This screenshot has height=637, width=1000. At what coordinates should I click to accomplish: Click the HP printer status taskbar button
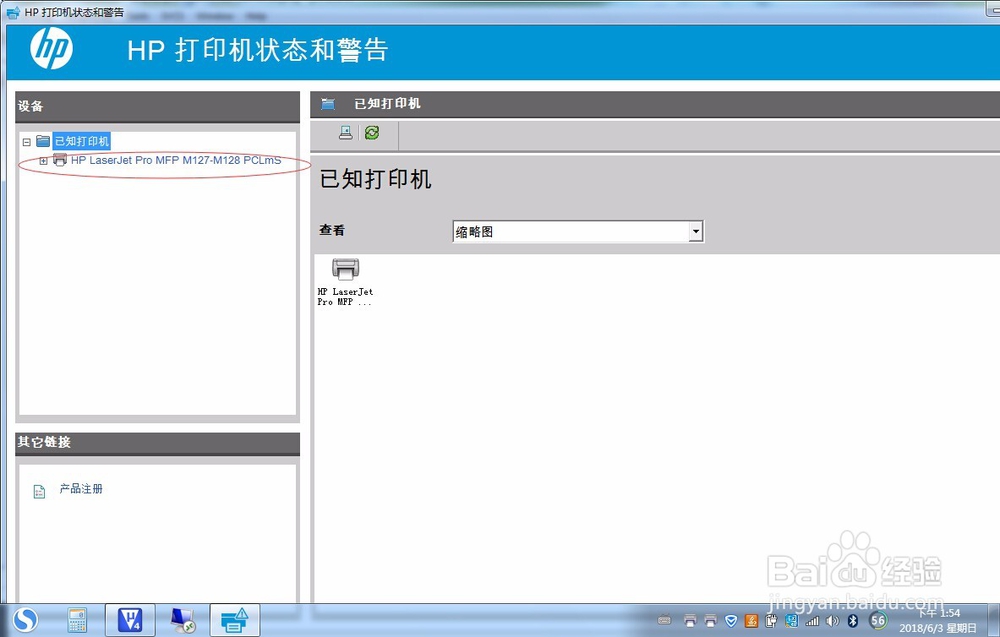[x=235, y=620]
